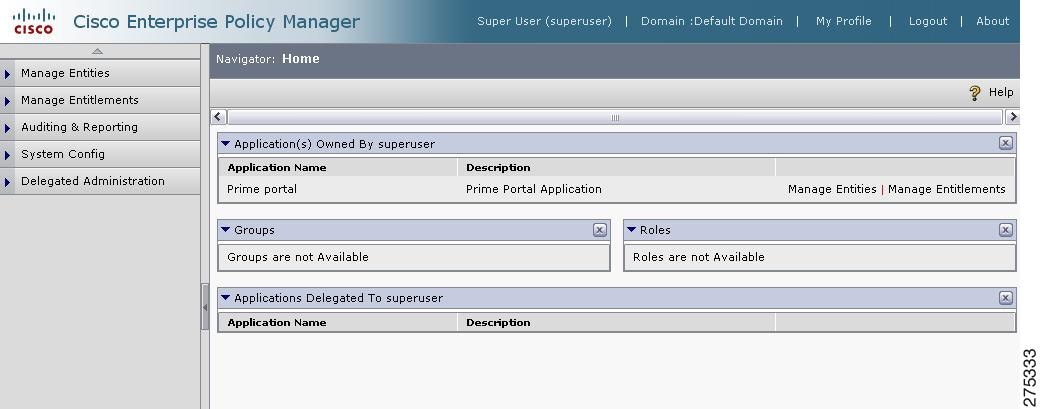Screen dimensions: 1040x409
Task: Click the Roles are not Available message
Action: [x=698, y=257]
